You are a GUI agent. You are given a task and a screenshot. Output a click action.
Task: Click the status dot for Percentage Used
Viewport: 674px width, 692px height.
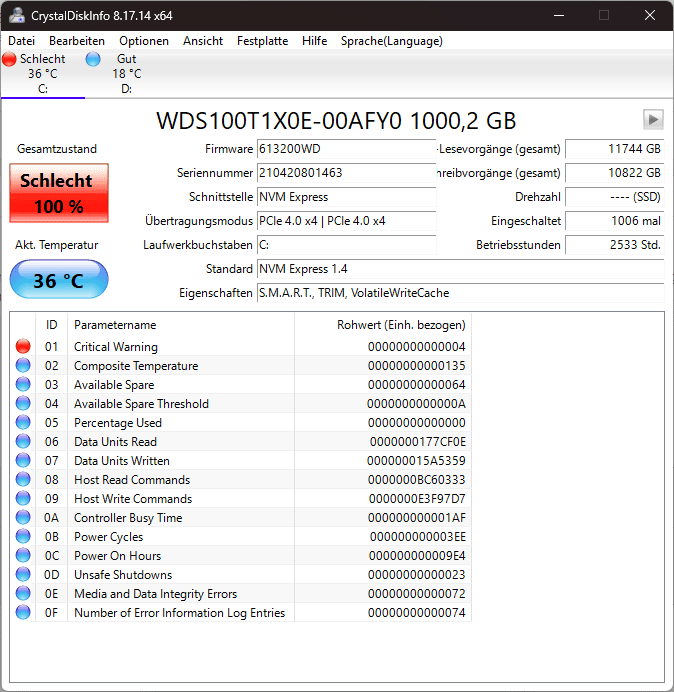[23, 422]
